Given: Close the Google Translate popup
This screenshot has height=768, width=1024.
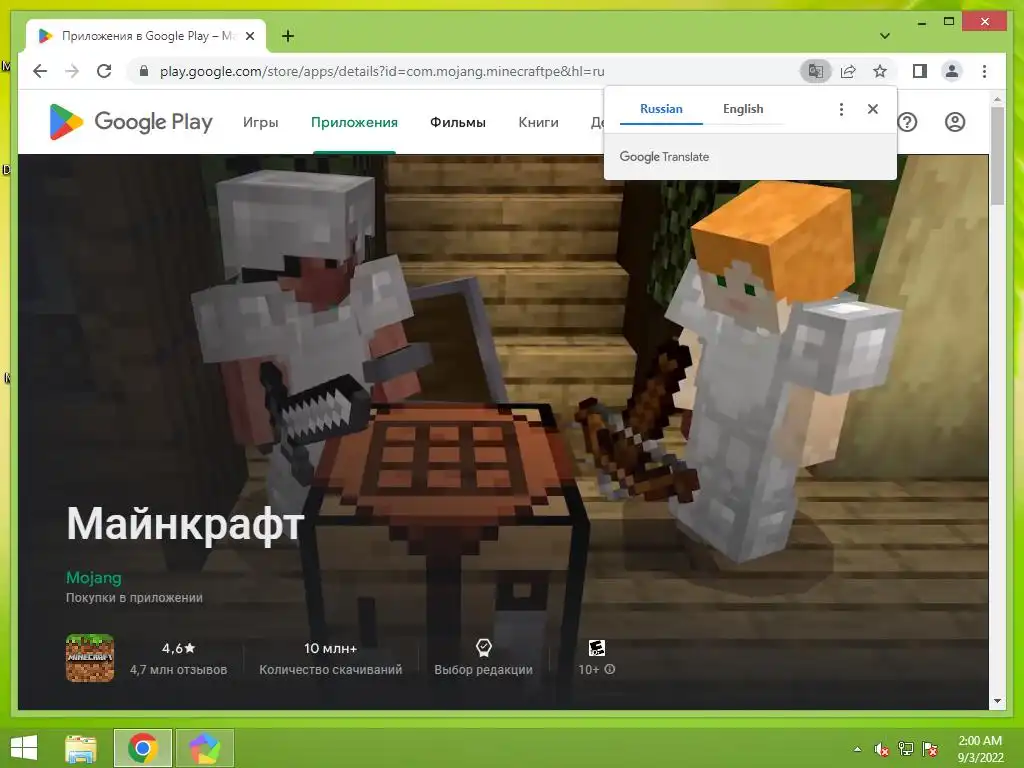Looking at the screenshot, I should pos(872,109).
